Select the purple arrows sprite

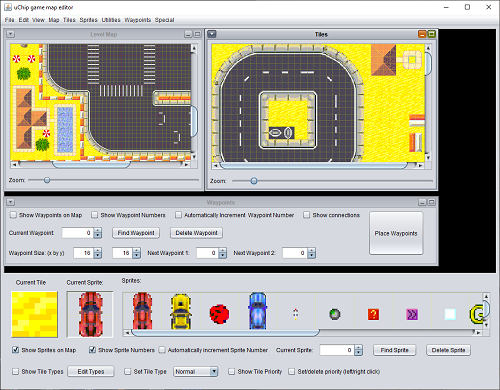412,314
